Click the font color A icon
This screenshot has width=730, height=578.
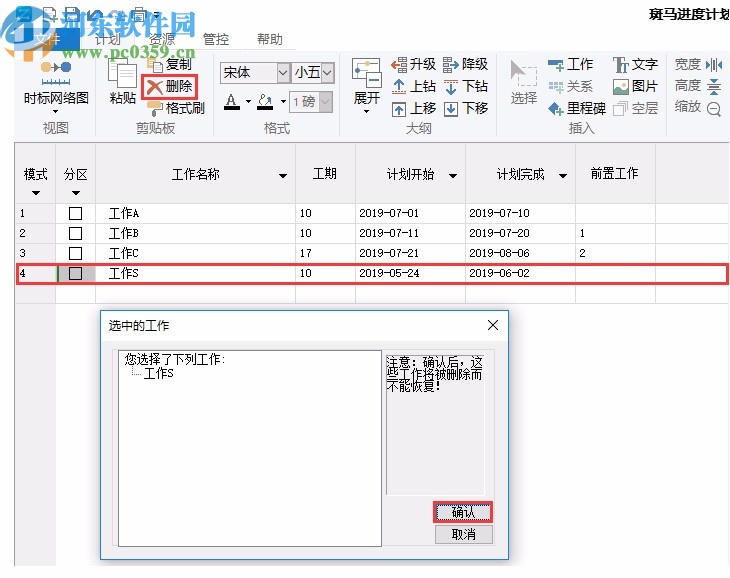231,101
